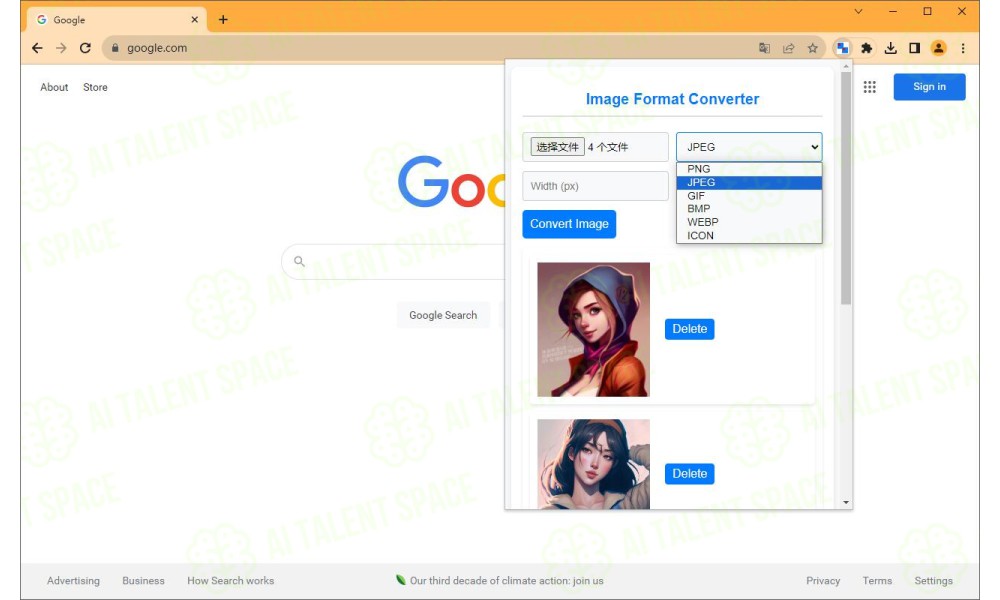The width and height of the screenshot is (1000, 600).
Task: Open the Business footer link
Action: 143,581
